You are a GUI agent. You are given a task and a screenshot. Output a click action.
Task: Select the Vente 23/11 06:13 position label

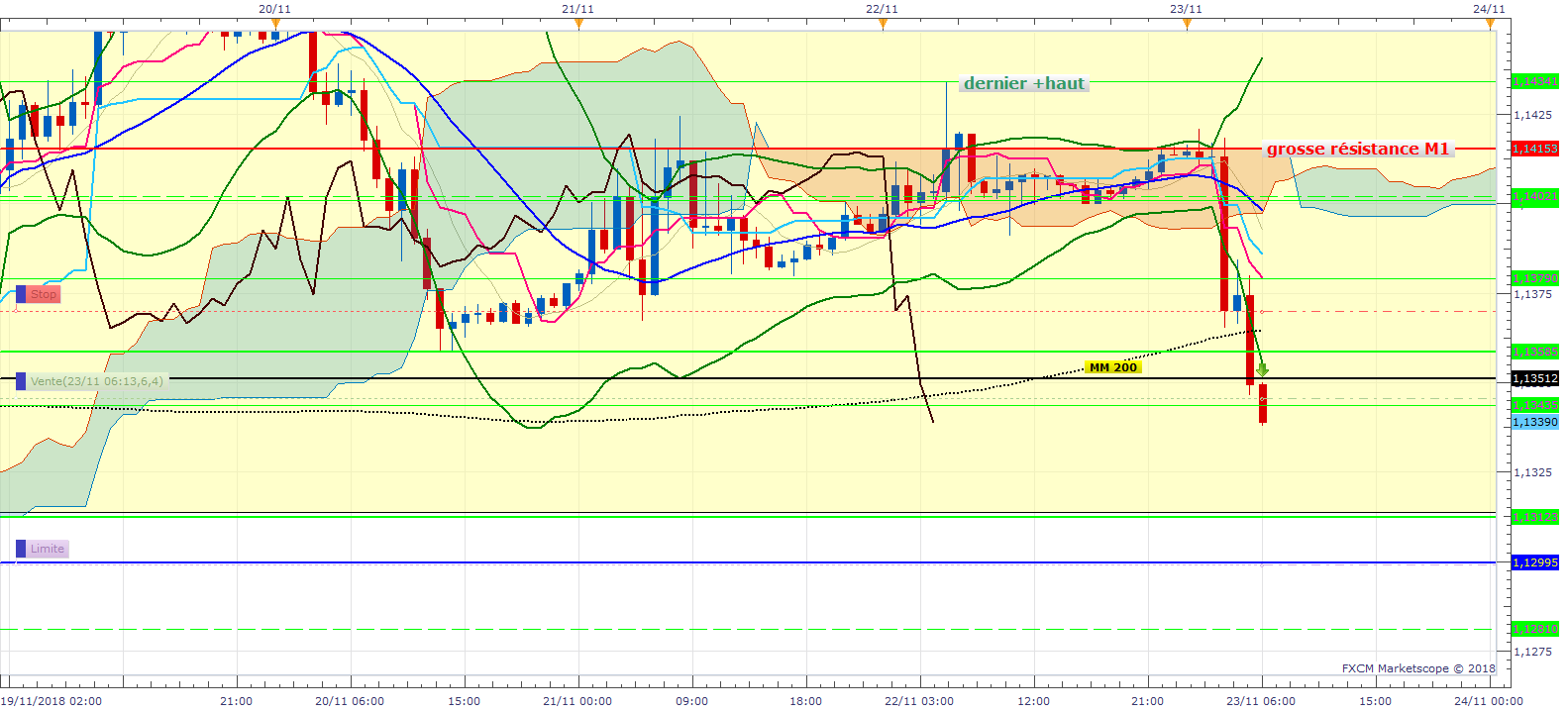point(96,381)
